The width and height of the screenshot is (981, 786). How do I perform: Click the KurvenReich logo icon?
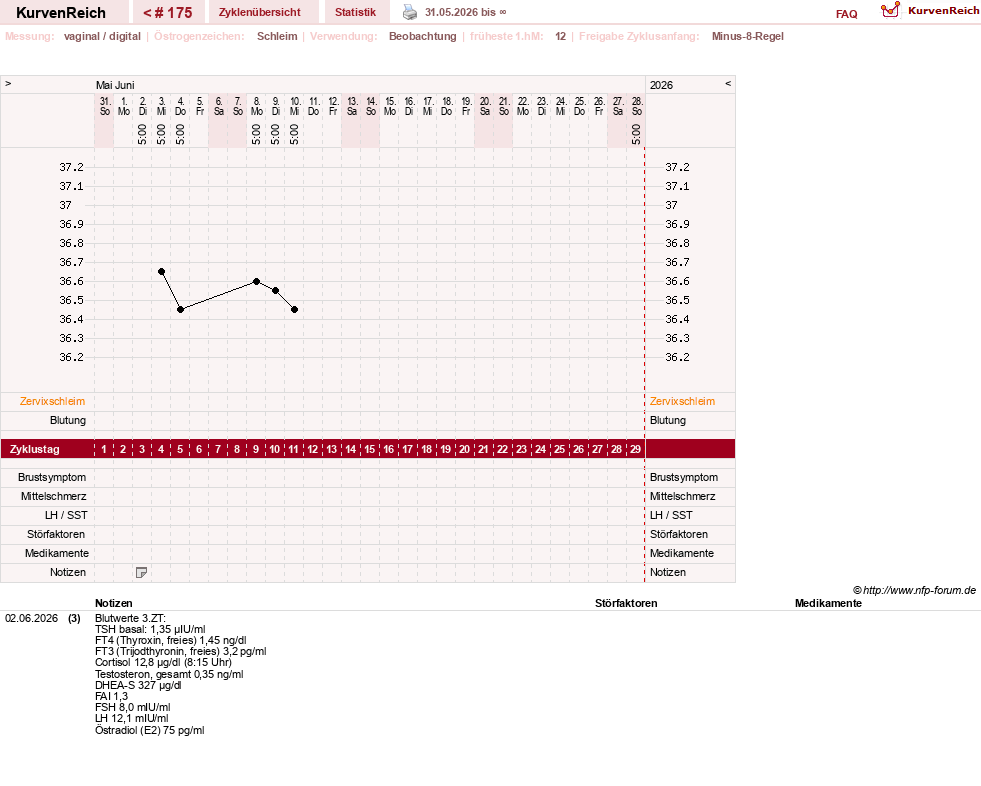click(x=890, y=10)
